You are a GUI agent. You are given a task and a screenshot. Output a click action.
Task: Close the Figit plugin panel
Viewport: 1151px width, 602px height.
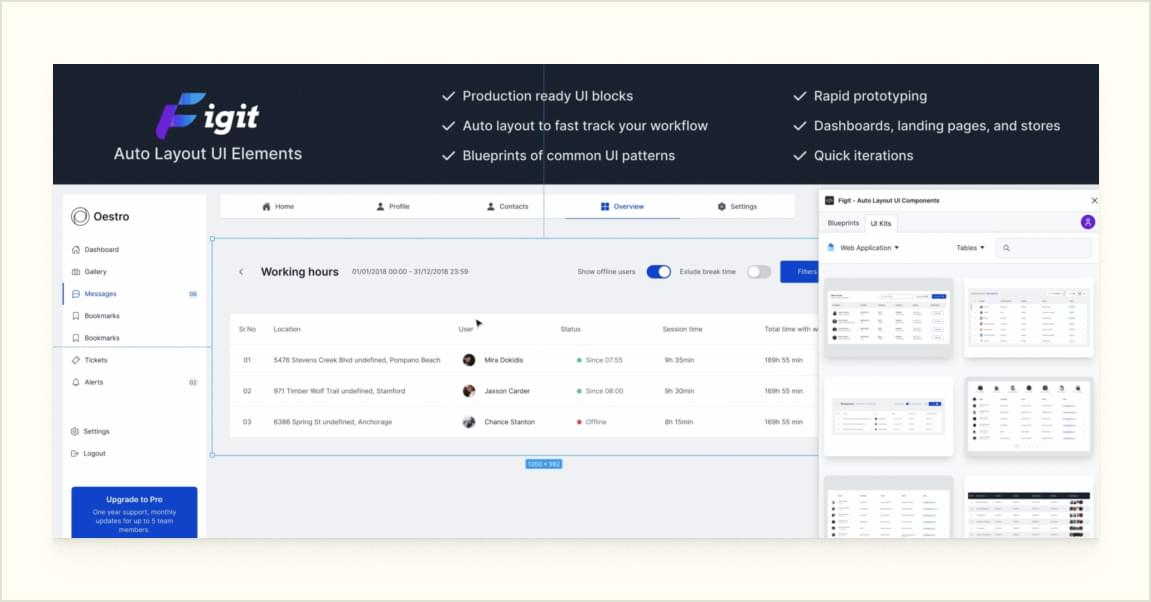pyautogui.click(x=1094, y=201)
